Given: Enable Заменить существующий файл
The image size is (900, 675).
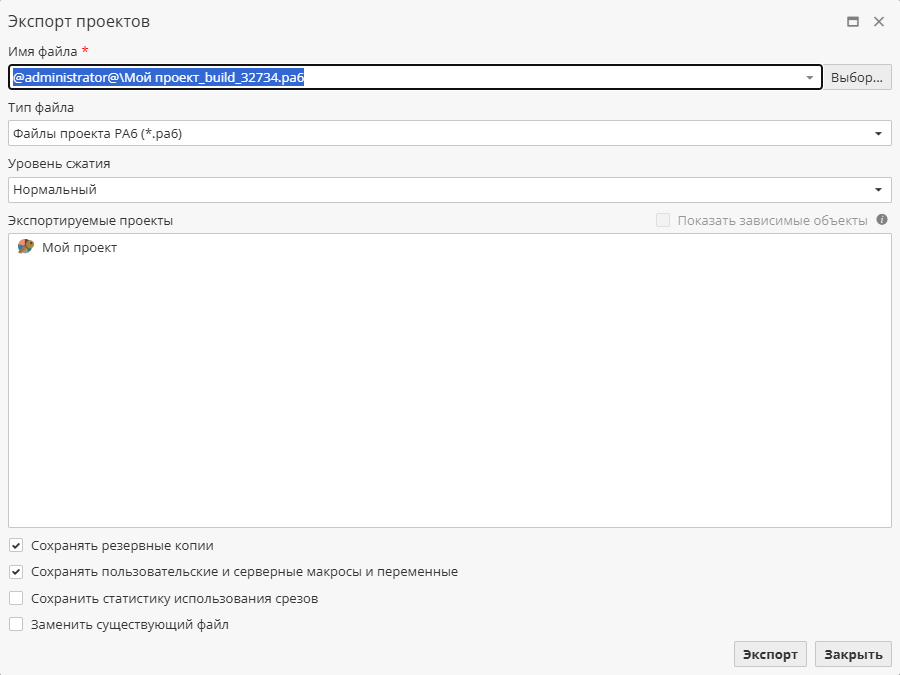Looking at the screenshot, I should pos(16,623).
